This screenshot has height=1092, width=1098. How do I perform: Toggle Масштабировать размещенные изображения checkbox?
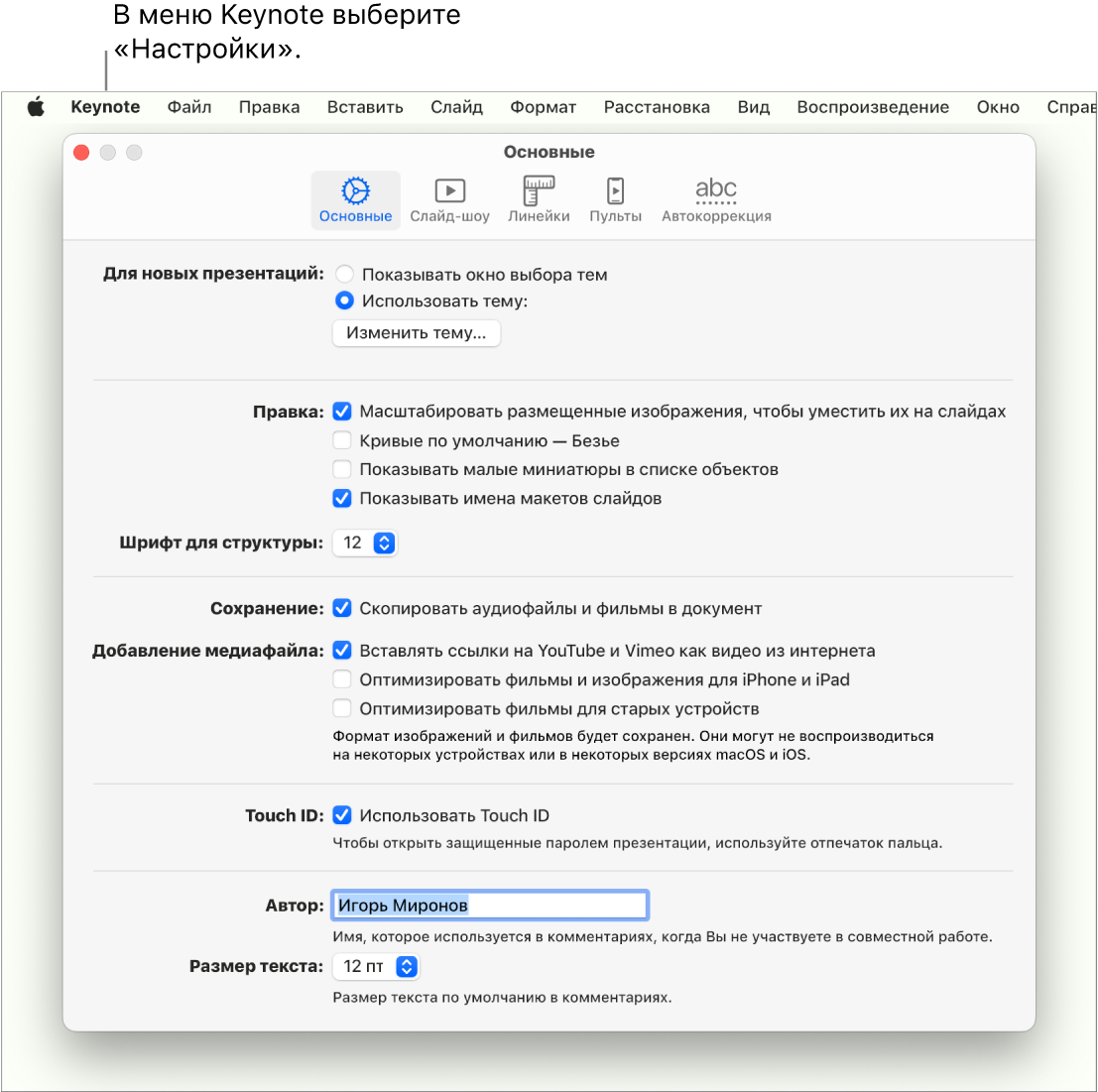click(x=342, y=411)
